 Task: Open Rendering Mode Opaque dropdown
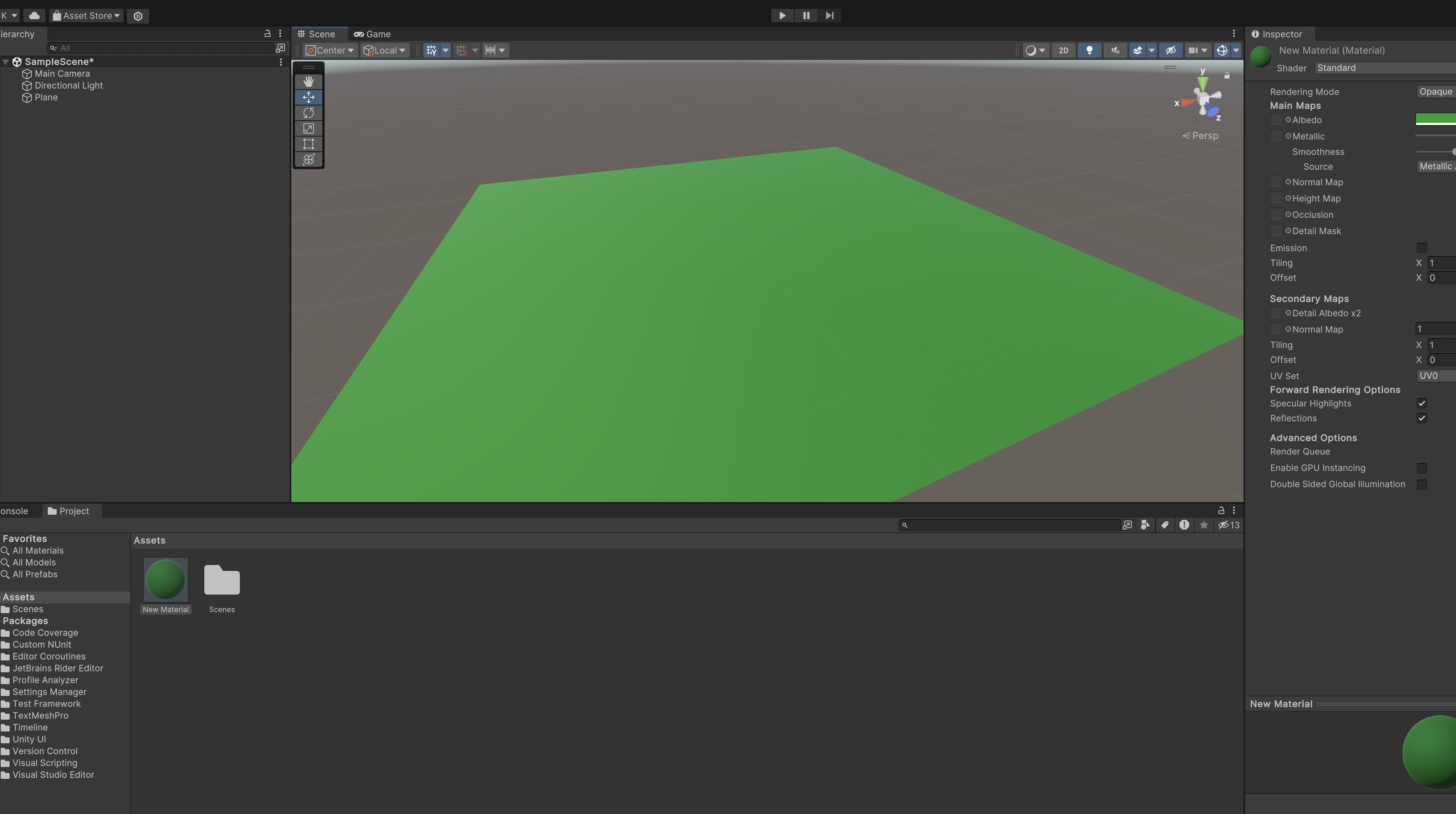click(1436, 91)
